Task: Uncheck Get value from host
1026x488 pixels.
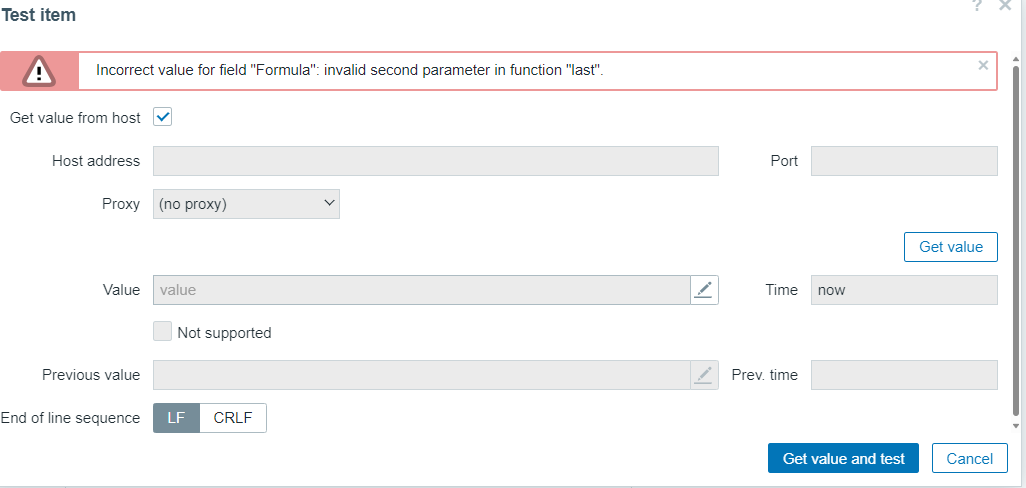Action: click(x=163, y=118)
